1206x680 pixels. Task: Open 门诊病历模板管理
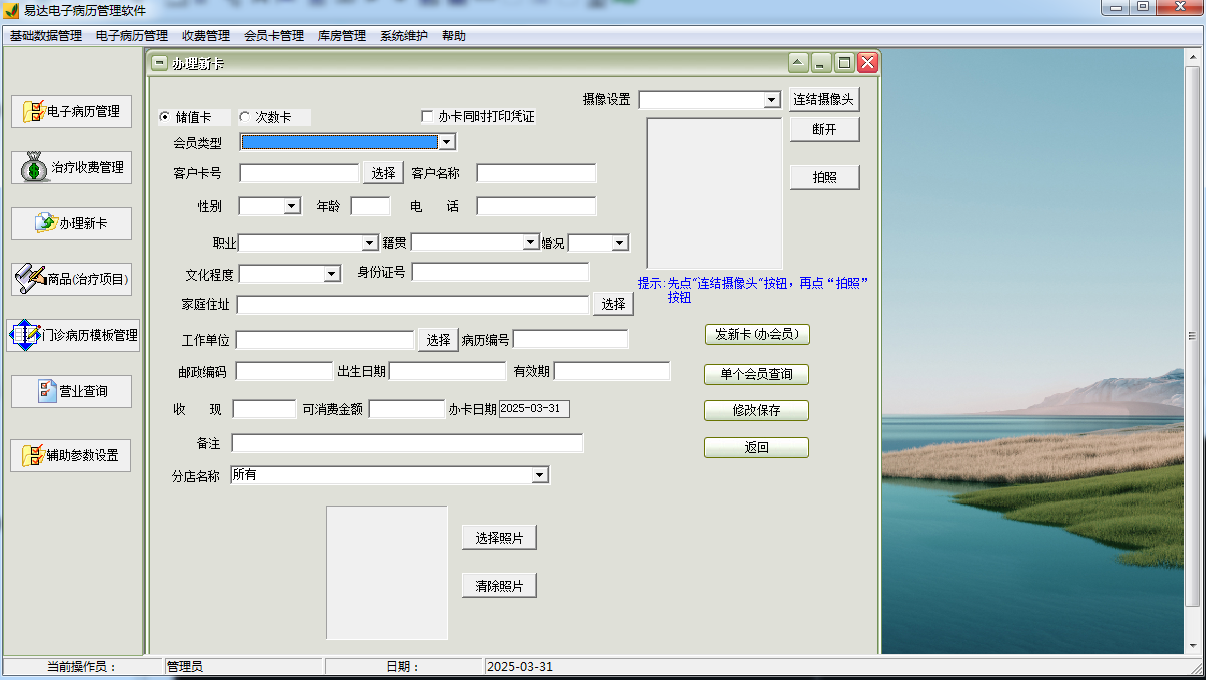tap(71, 333)
